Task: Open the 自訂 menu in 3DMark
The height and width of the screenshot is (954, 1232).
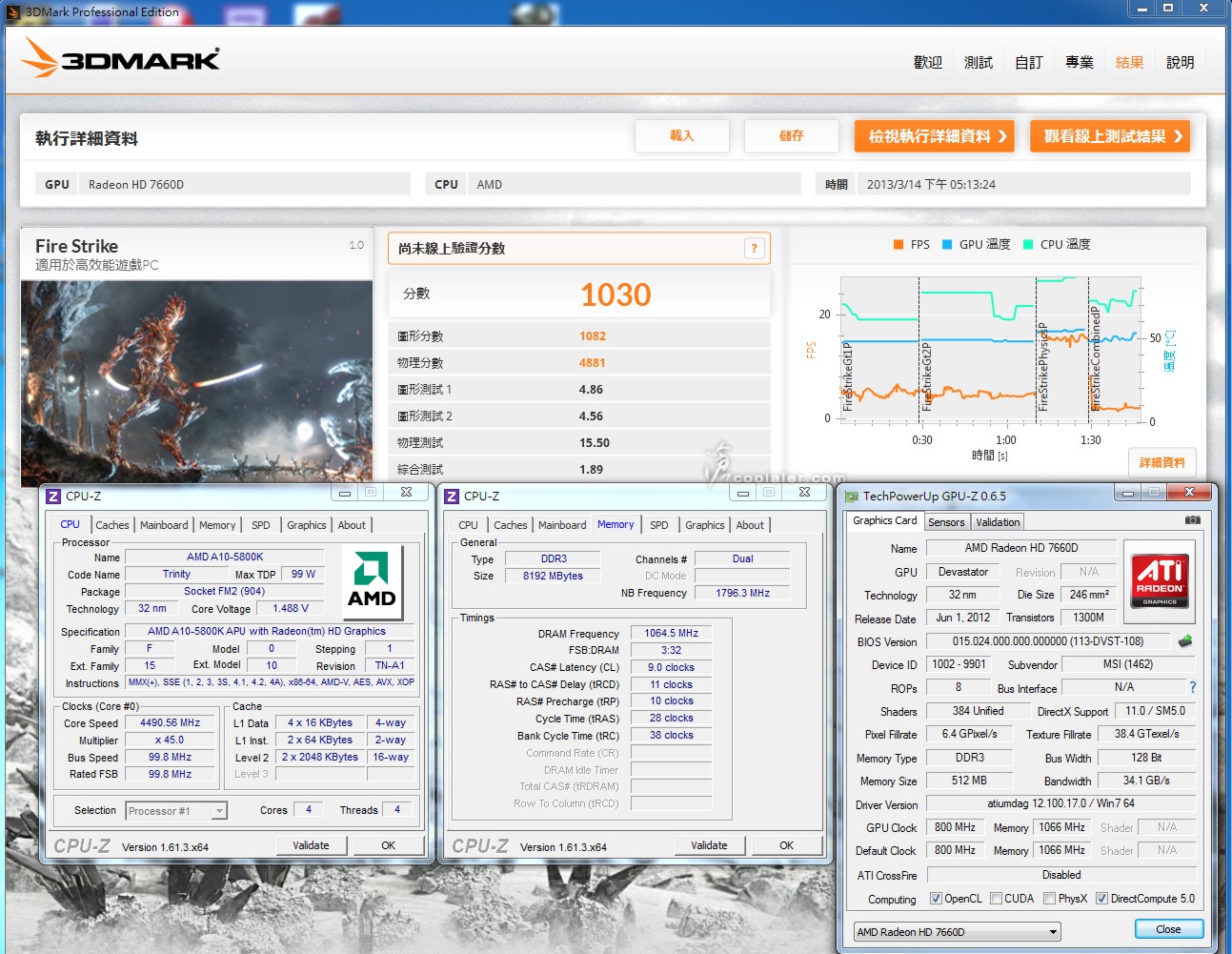Action: pos(1029,62)
